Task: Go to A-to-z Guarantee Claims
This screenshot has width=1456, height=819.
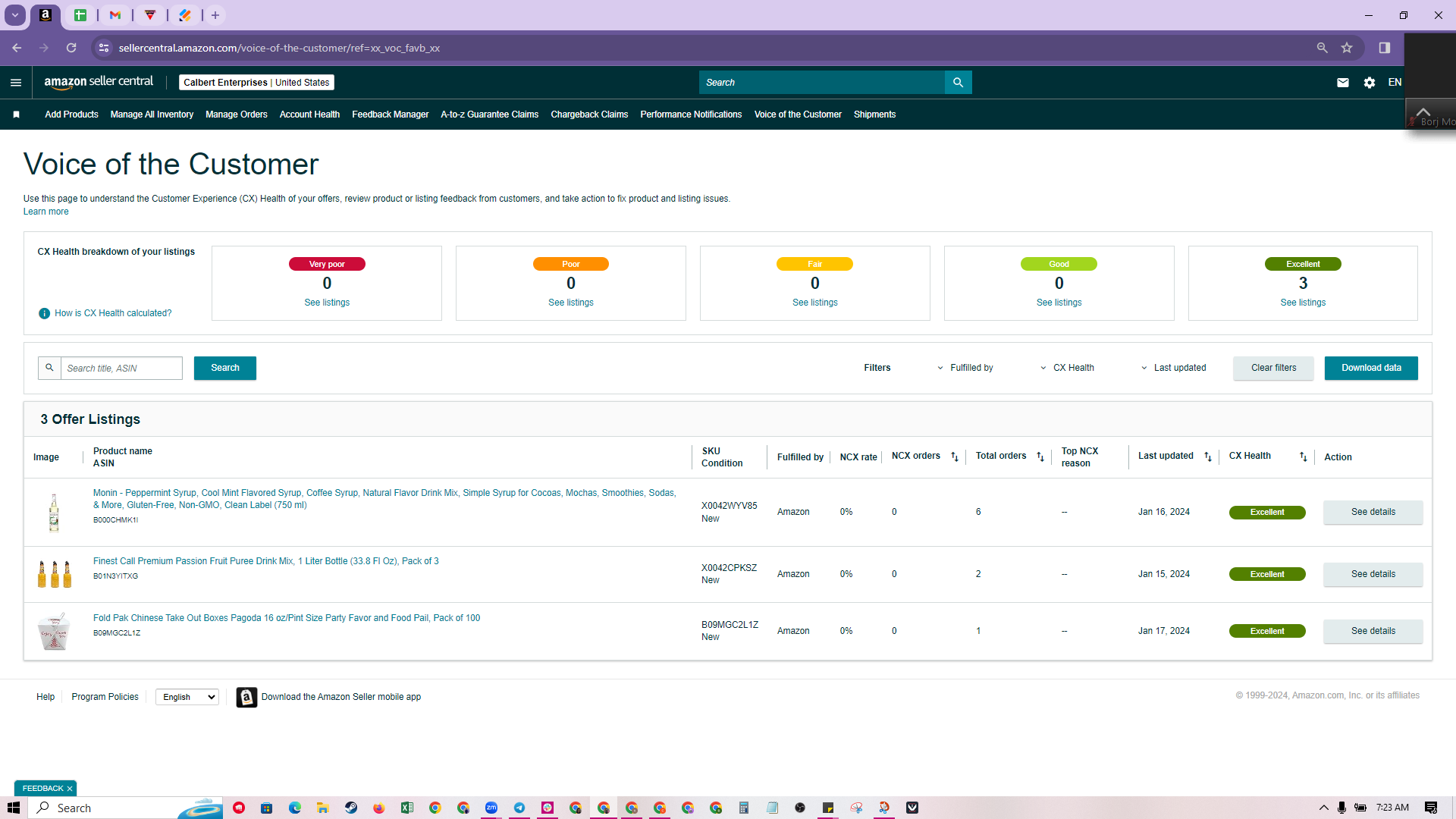Action: coord(490,115)
